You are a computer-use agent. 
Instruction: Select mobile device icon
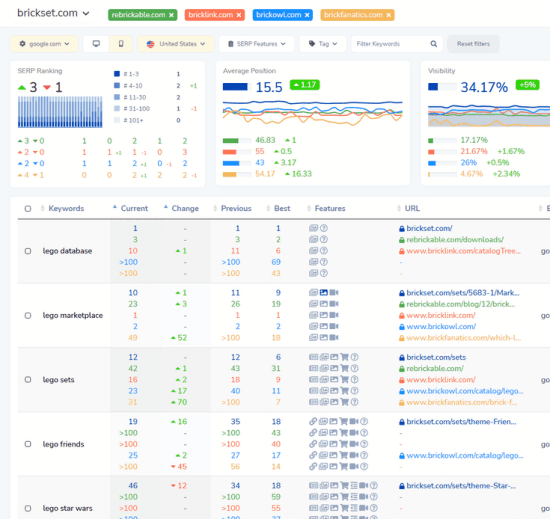[x=121, y=44]
